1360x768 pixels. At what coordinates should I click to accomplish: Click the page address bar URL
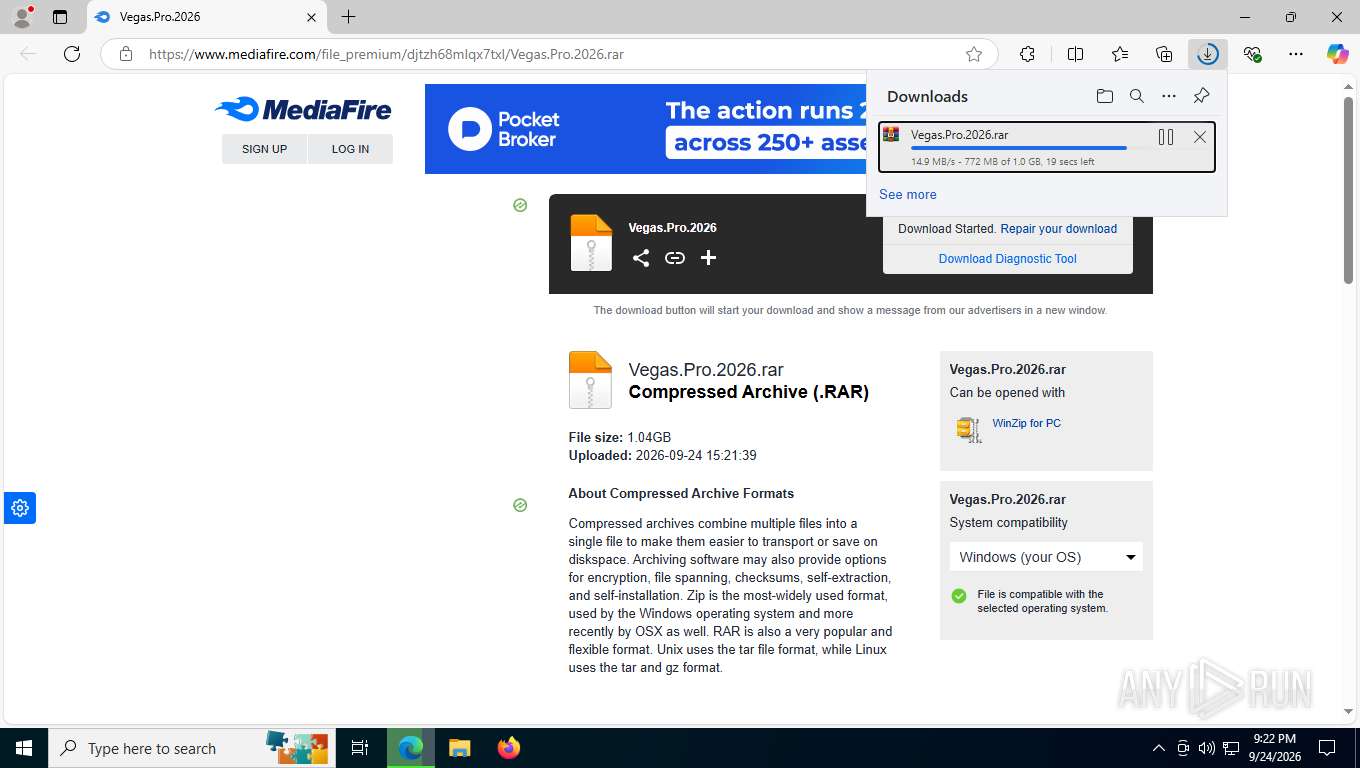click(x=386, y=54)
